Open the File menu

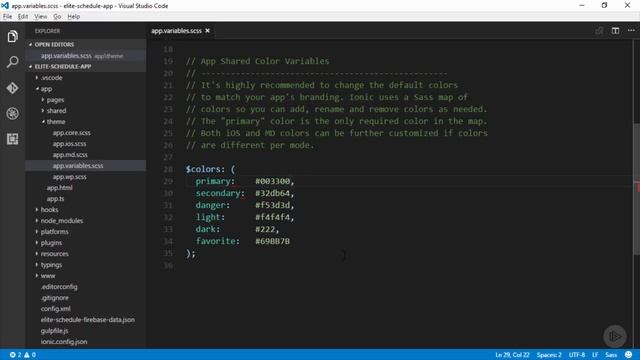pyautogui.click(x=7, y=17)
